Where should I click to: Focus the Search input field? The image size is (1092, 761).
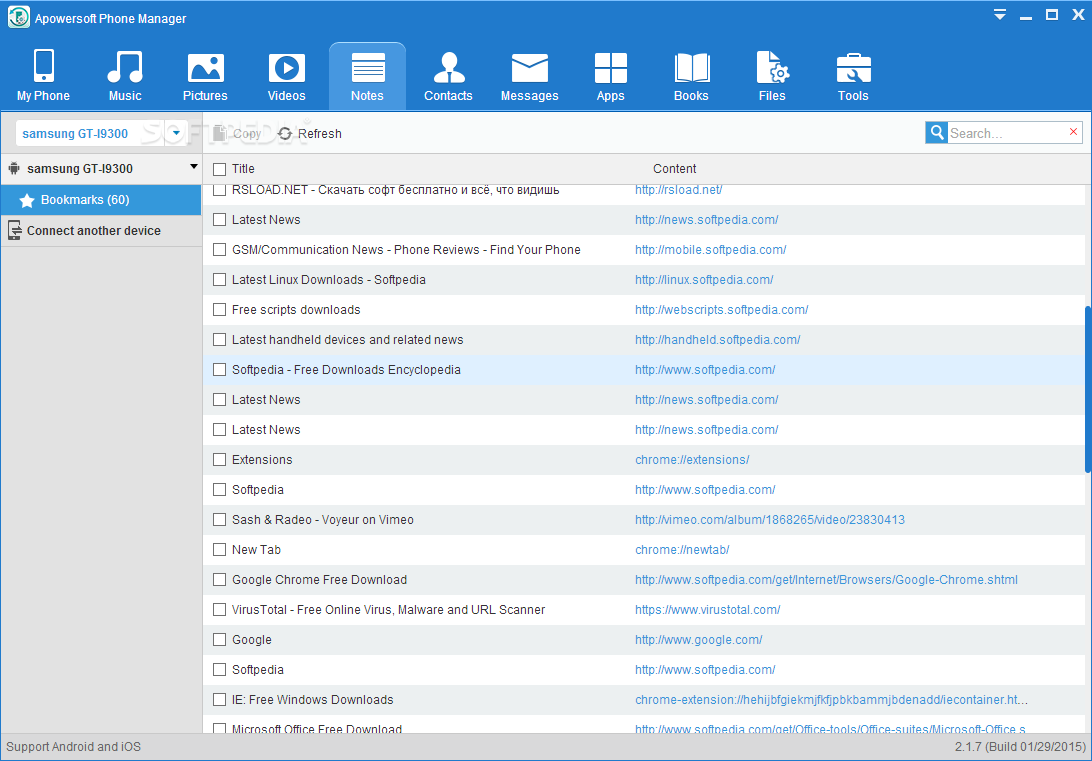tap(1007, 133)
